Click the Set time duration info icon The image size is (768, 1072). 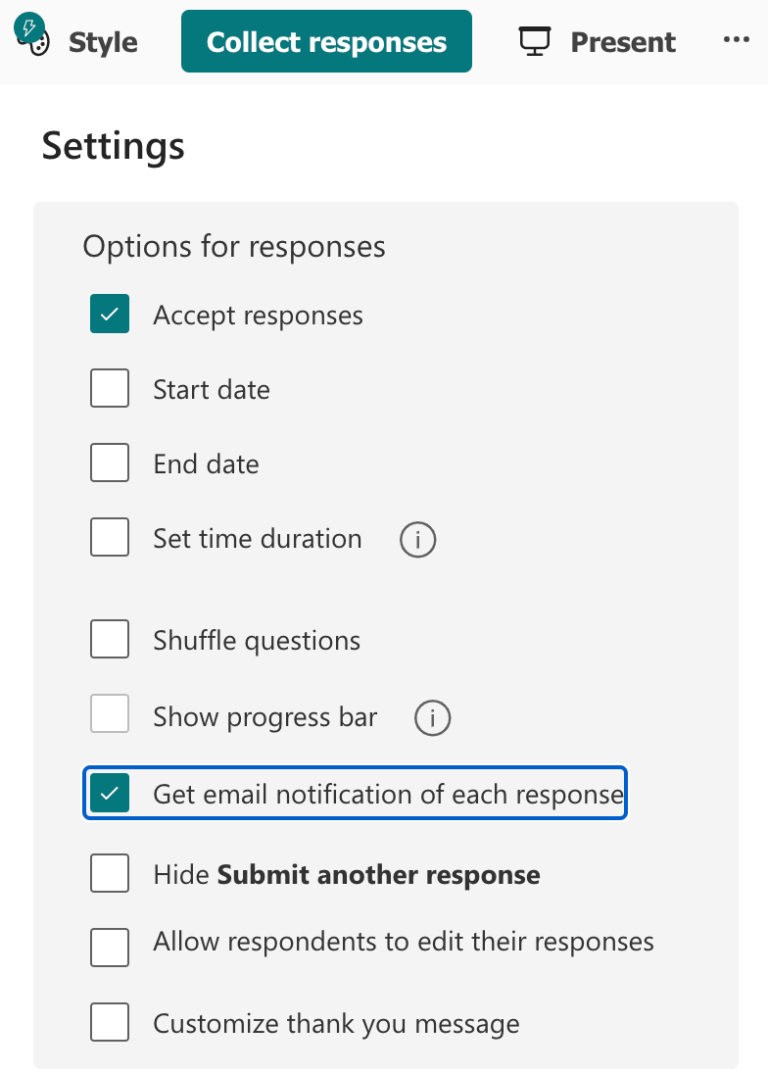click(417, 539)
